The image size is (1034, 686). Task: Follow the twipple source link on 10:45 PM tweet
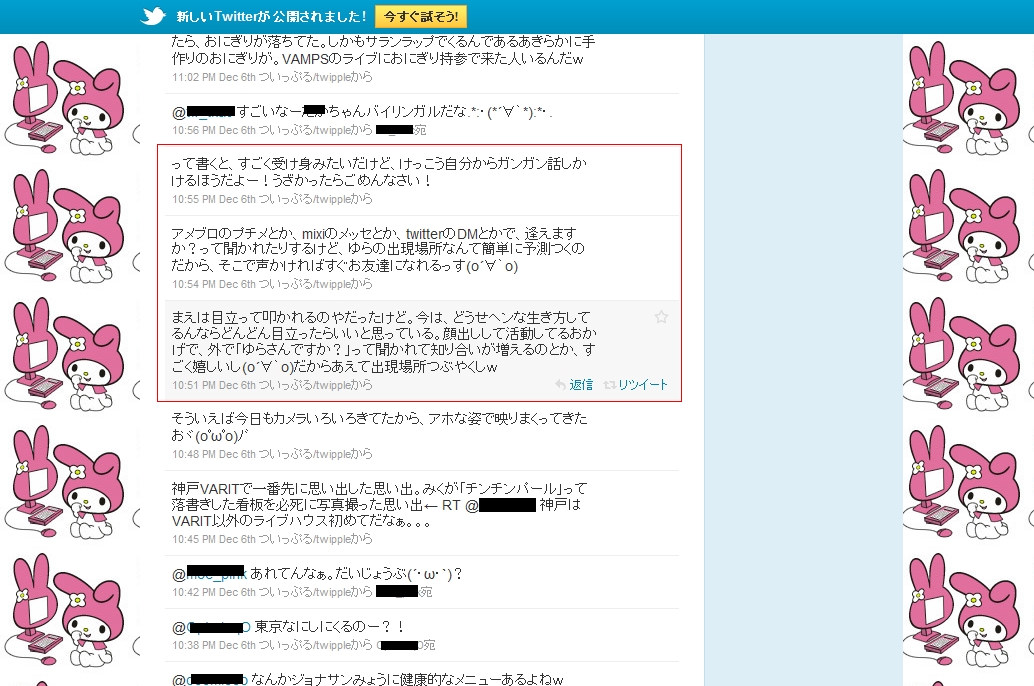point(305,540)
